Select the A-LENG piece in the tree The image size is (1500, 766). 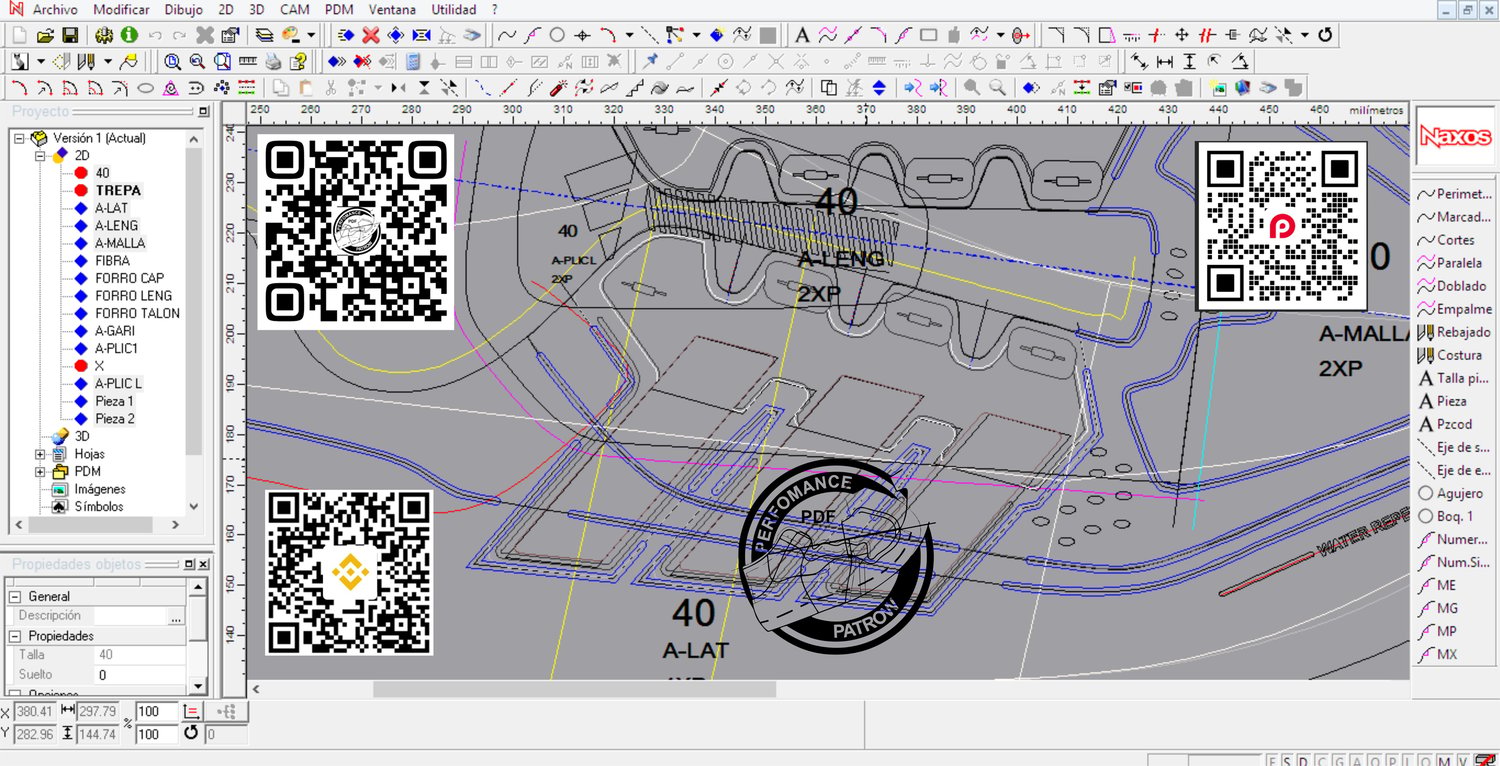click(117, 225)
